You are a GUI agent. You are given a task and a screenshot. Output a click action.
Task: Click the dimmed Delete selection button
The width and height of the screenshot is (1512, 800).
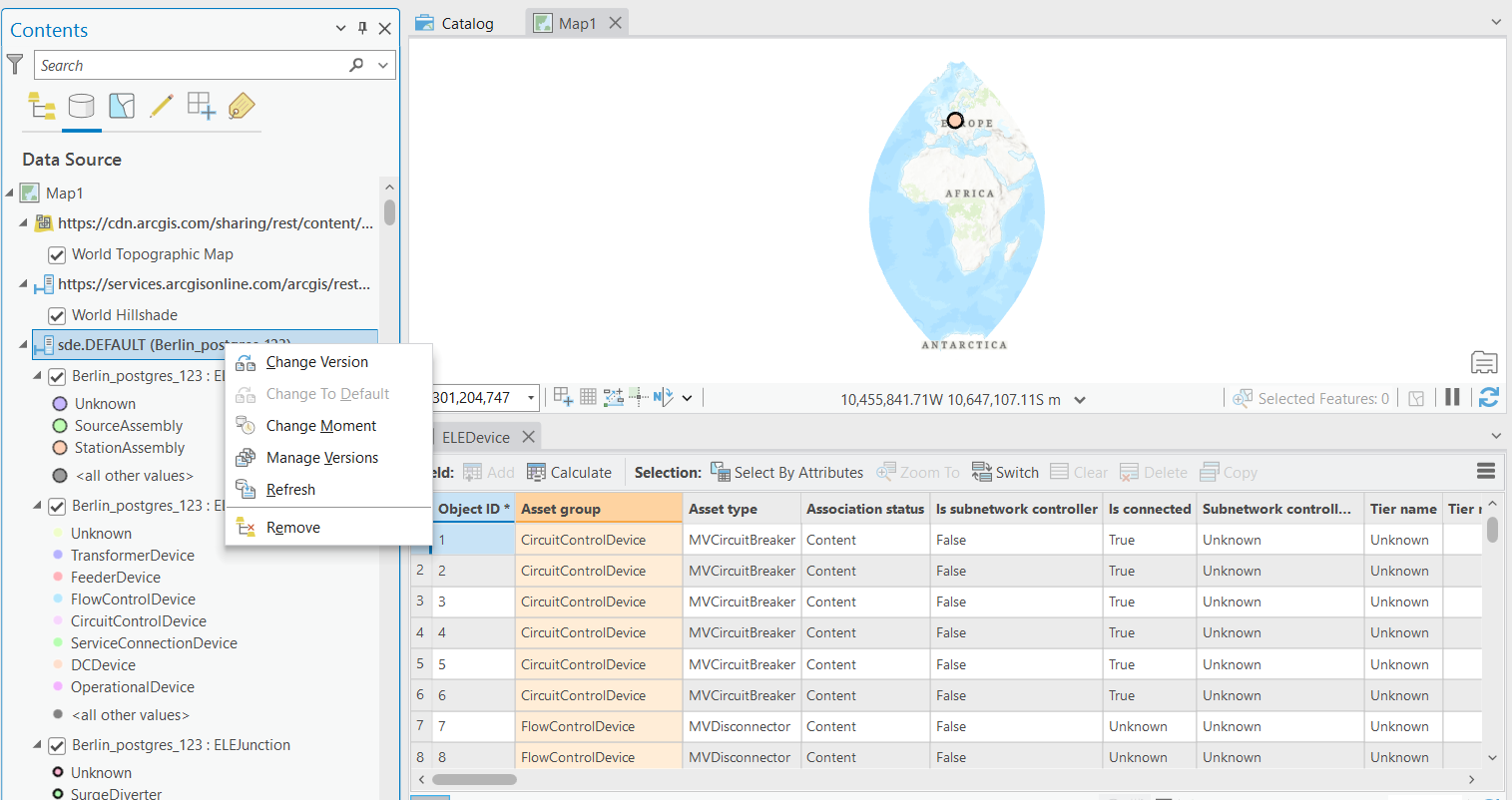(x=1154, y=473)
